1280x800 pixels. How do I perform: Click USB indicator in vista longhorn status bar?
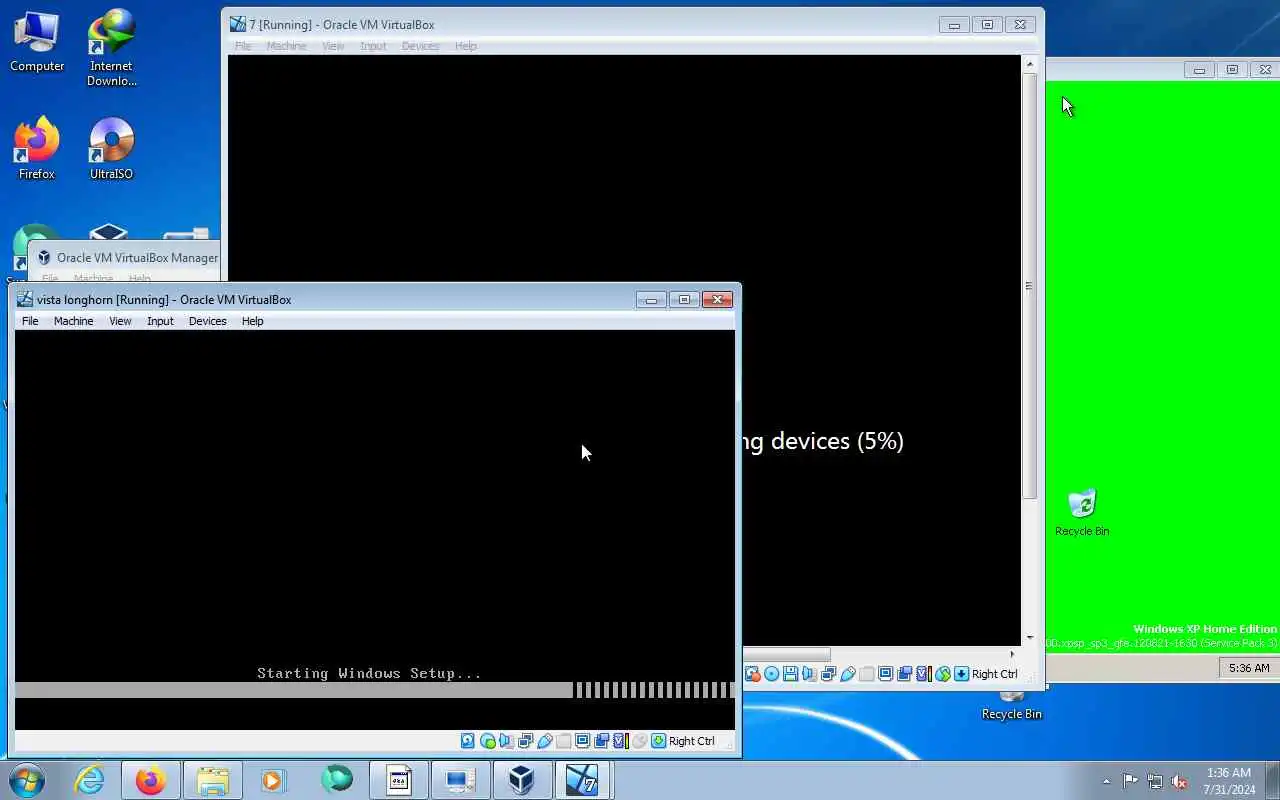[544, 741]
